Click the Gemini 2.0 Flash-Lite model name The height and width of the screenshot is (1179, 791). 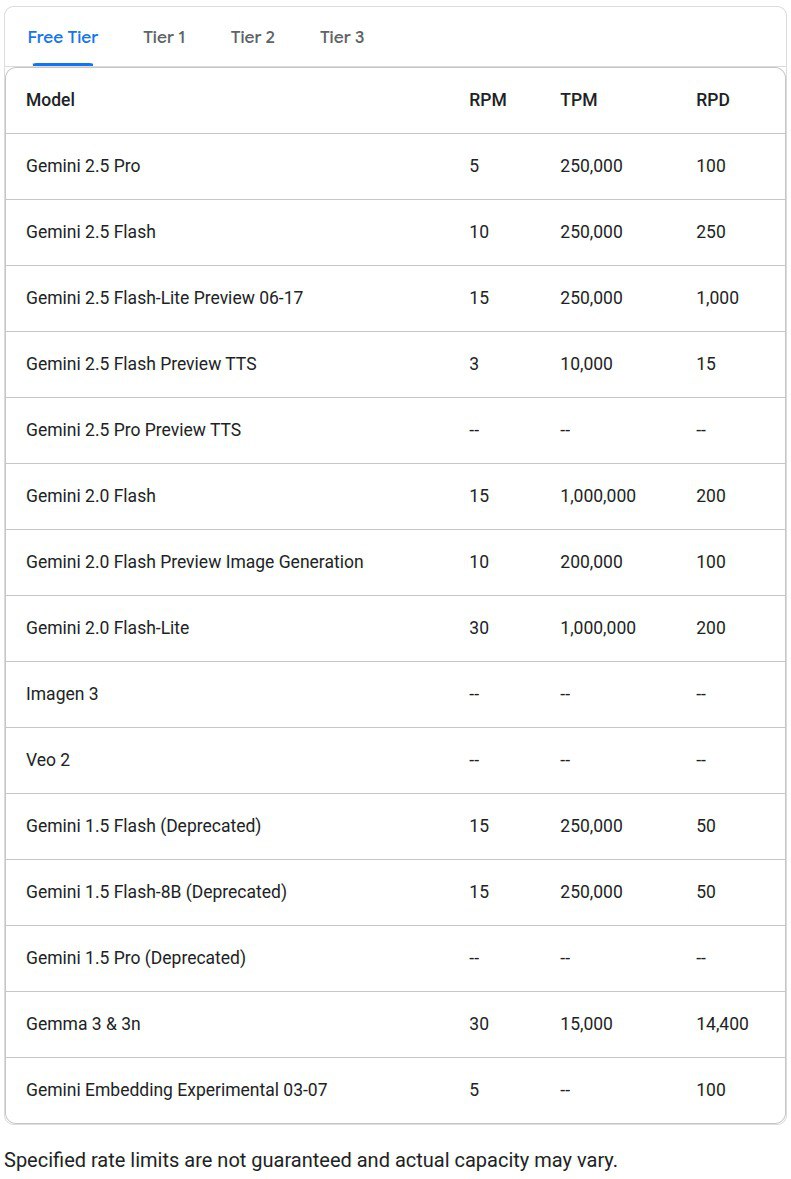(x=107, y=628)
